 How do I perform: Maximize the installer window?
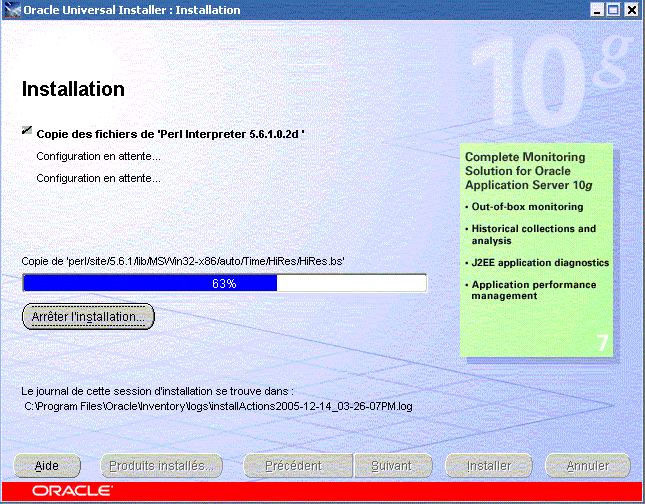click(614, 10)
